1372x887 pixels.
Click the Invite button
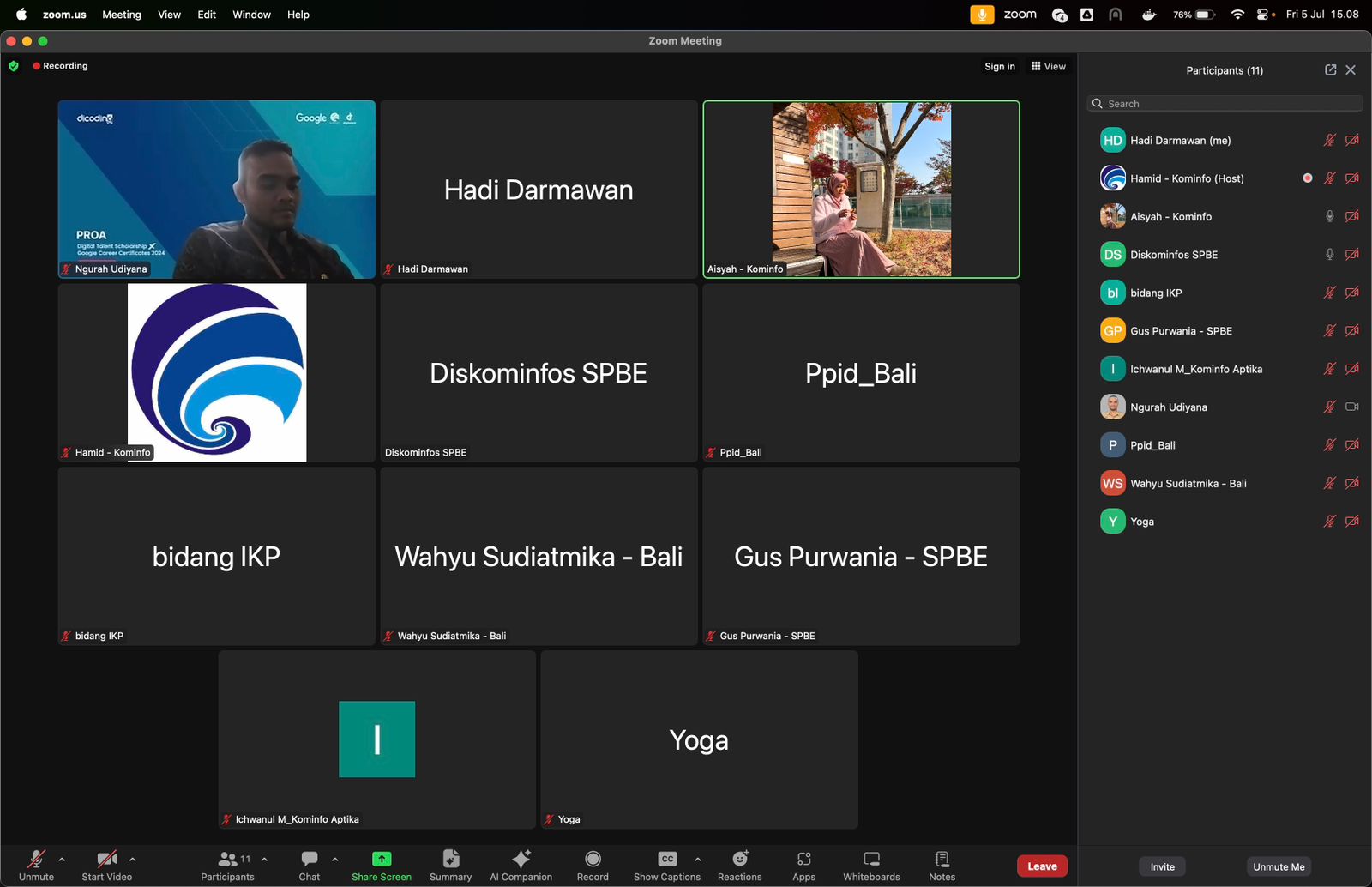tap(1162, 866)
